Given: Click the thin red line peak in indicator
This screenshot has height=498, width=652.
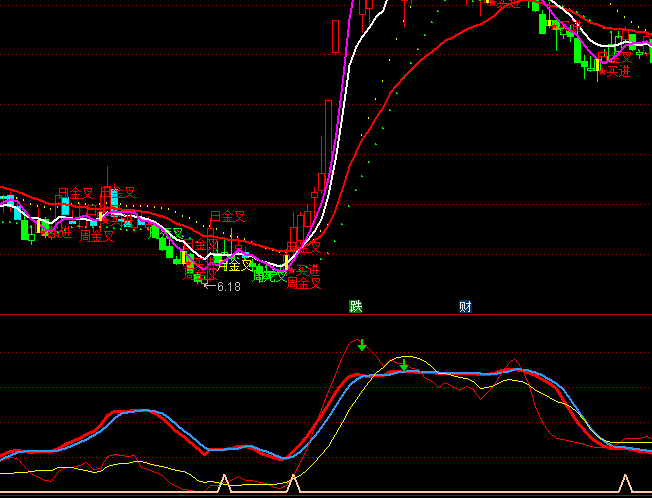Looking at the screenshot, I should [358, 341].
